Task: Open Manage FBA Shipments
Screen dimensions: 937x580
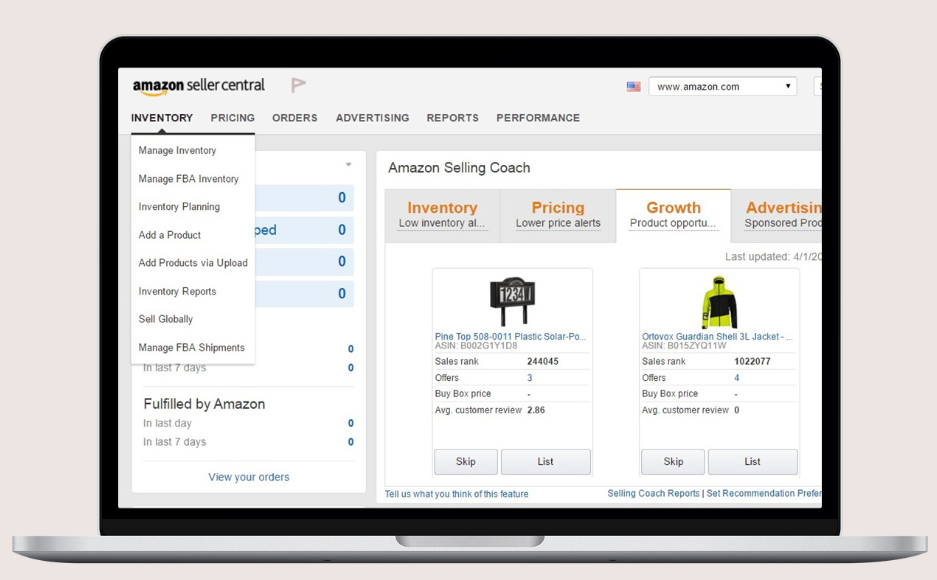Action: [190, 347]
